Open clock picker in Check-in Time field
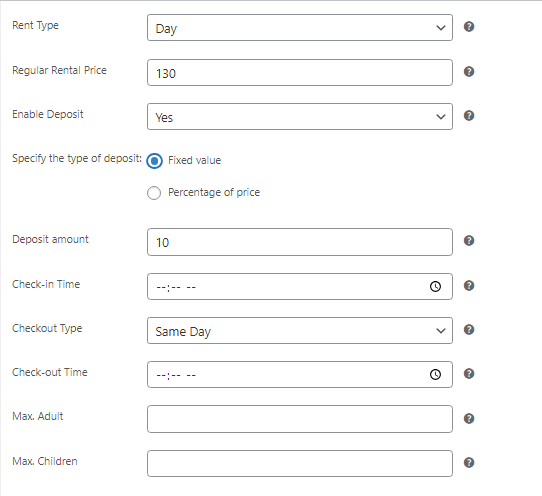This screenshot has width=542, height=496. [435, 286]
